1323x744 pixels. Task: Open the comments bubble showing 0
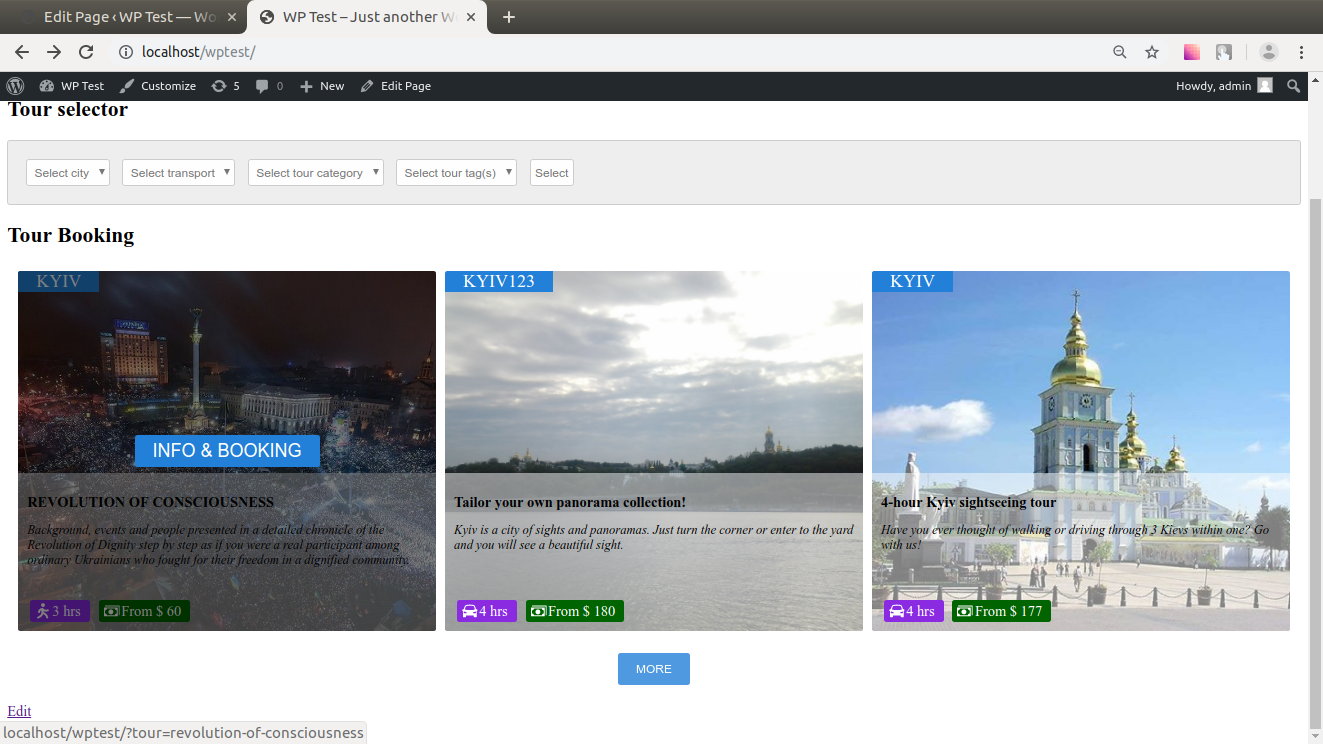[x=269, y=86]
